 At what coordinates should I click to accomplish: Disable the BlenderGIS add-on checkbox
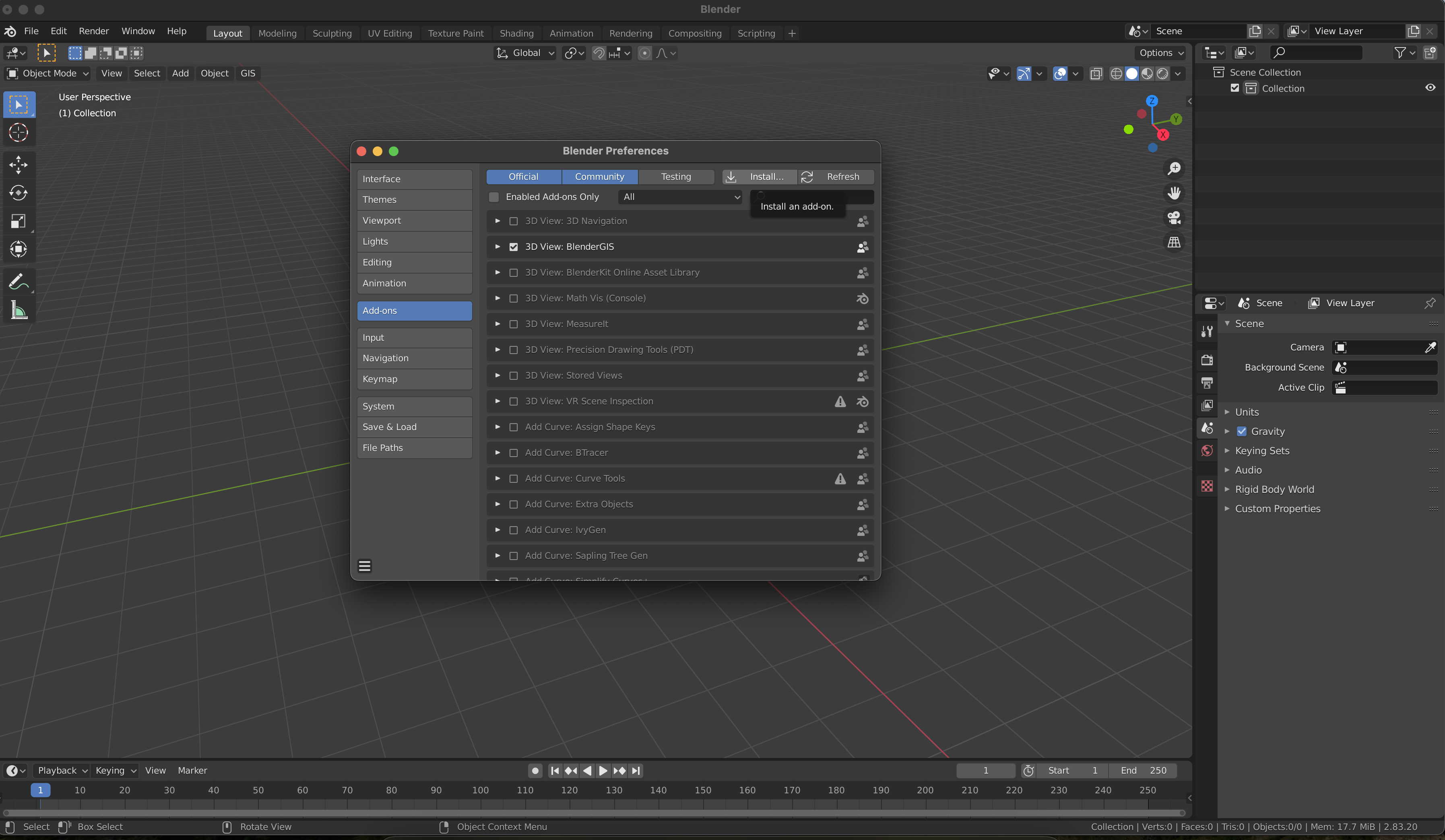(x=514, y=247)
